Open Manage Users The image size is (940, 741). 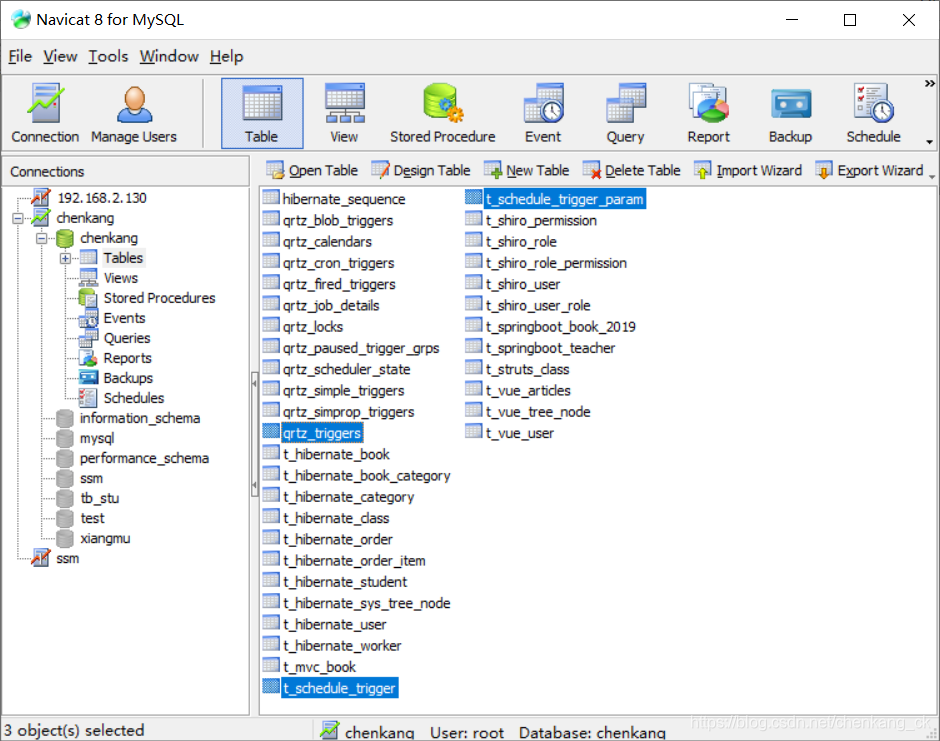(134, 113)
